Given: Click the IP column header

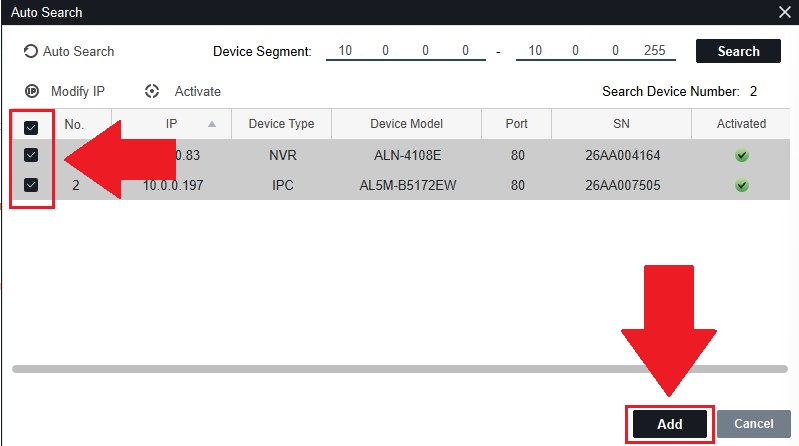Looking at the screenshot, I should tap(171, 124).
